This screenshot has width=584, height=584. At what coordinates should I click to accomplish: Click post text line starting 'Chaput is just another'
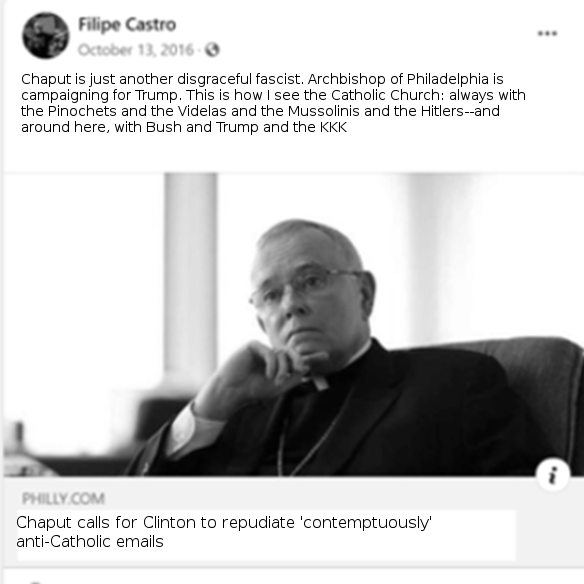tap(262, 79)
